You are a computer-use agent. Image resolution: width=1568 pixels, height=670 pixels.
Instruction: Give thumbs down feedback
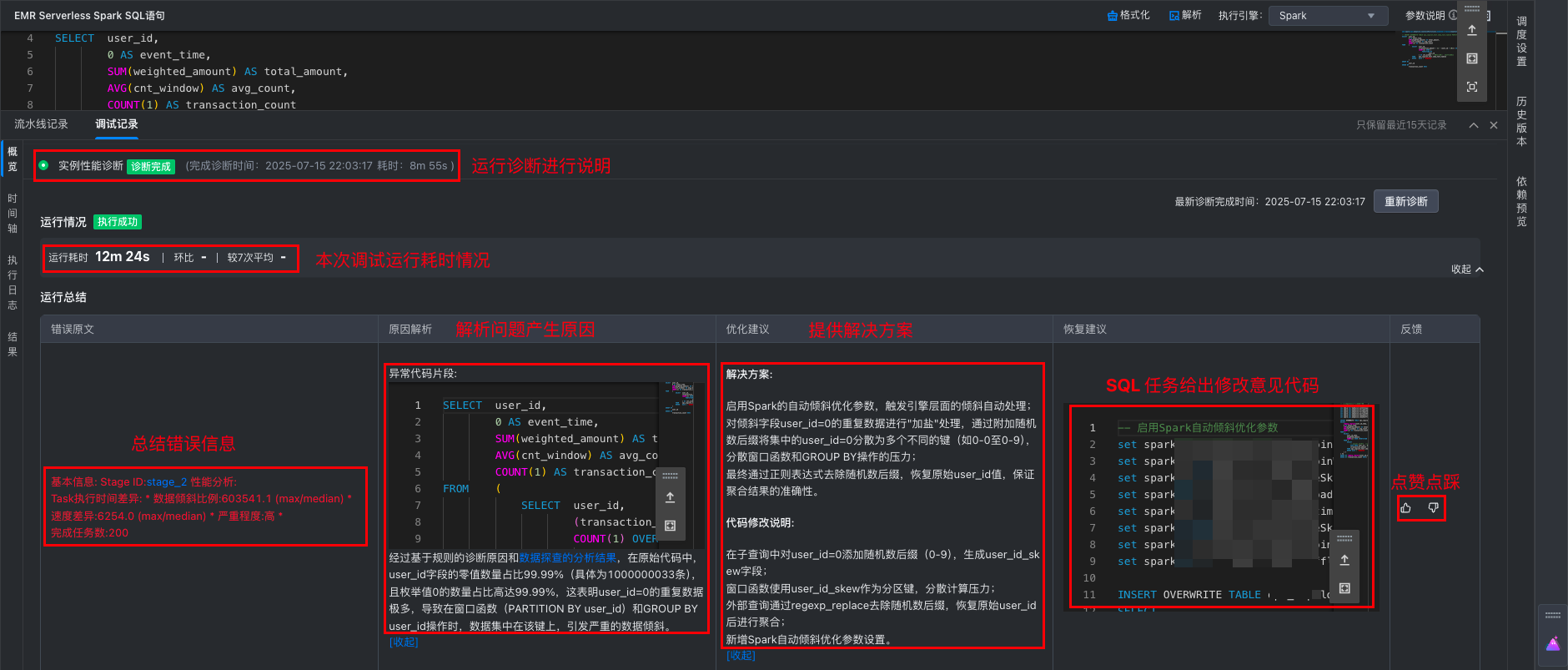pyautogui.click(x=1433, y=508)
